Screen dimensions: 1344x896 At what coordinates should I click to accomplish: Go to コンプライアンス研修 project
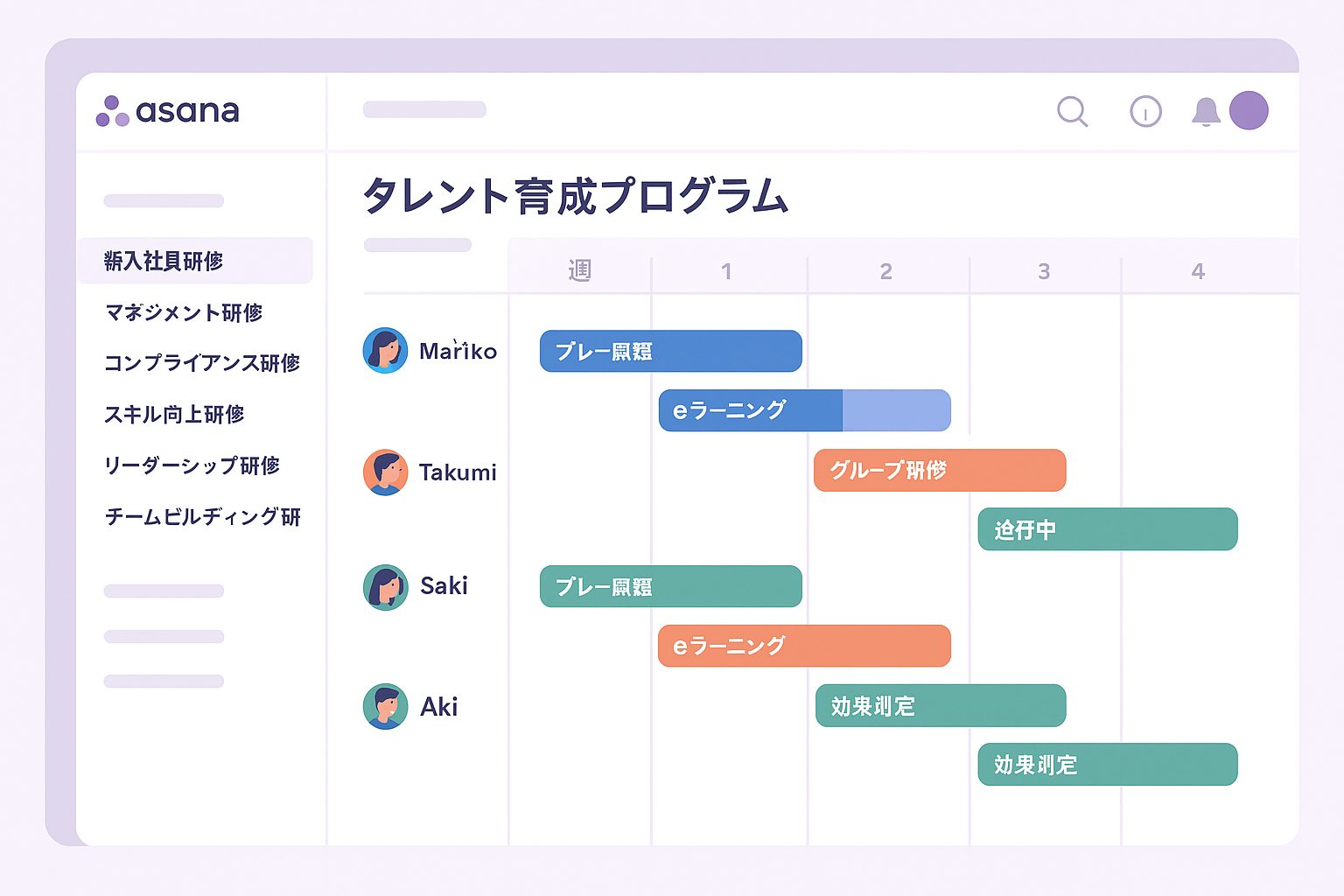202,363
